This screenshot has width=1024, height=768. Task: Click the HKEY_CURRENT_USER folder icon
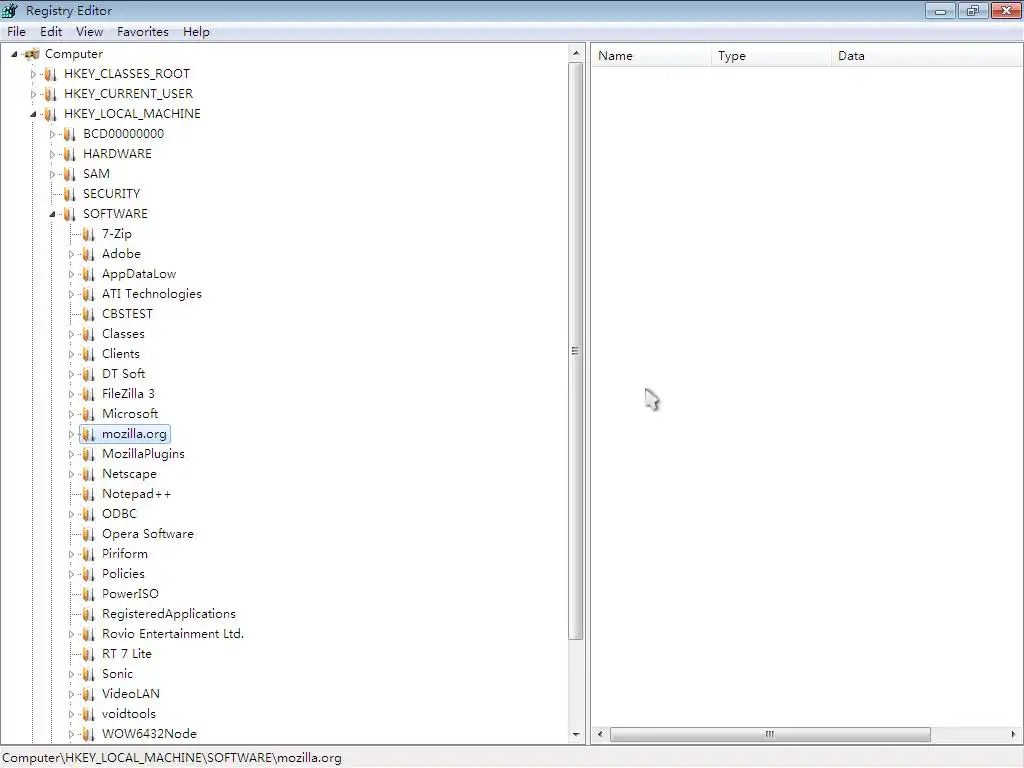pos(51,94)
